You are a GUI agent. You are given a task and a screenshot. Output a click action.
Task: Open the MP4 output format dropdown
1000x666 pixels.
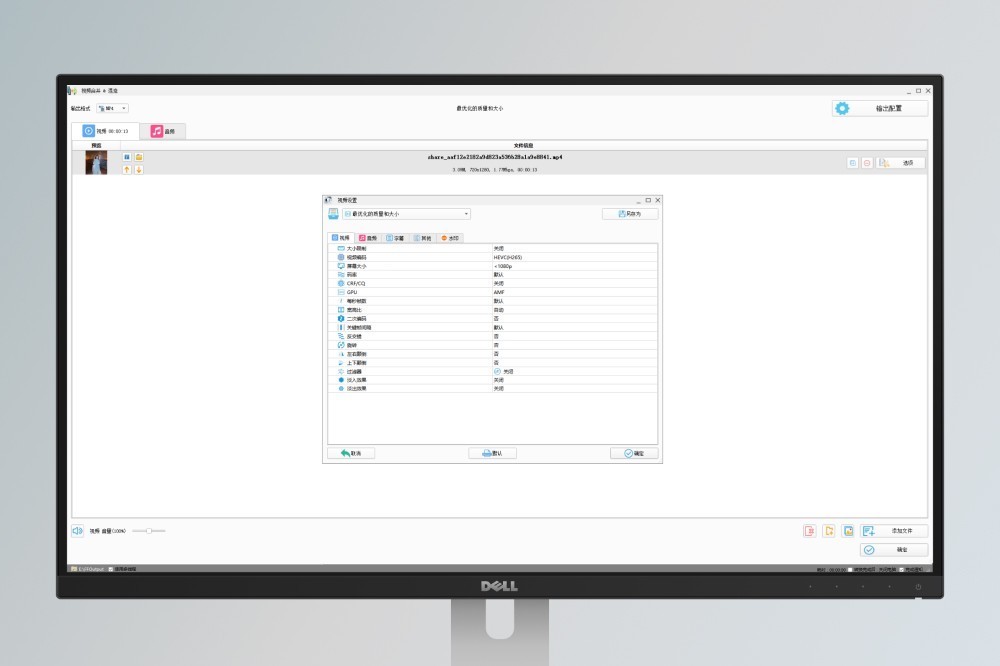(x=112, y=108)
